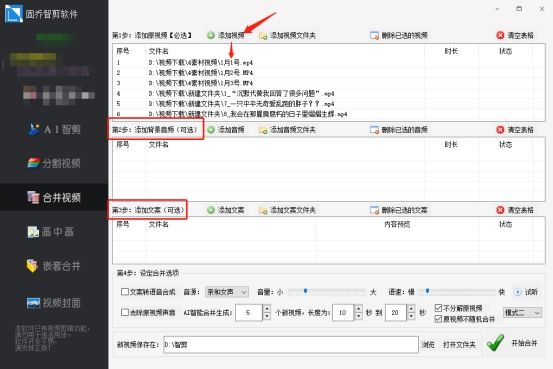Image resolution: width=553 pixels, height=369 pixels.
Task: Click the maximum length field showing 20
Action: coord(396,313)
